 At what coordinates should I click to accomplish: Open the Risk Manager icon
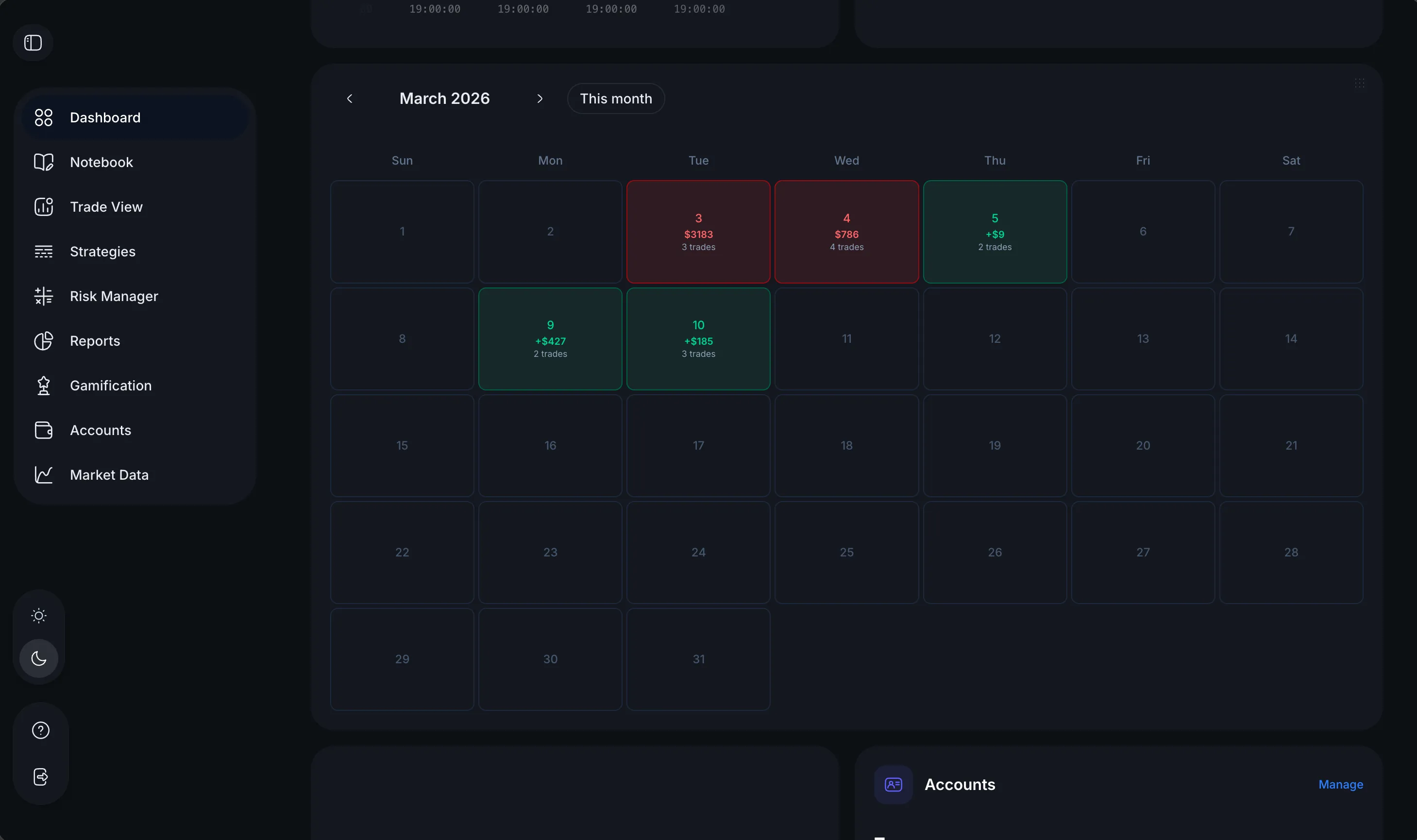[44, 296]
